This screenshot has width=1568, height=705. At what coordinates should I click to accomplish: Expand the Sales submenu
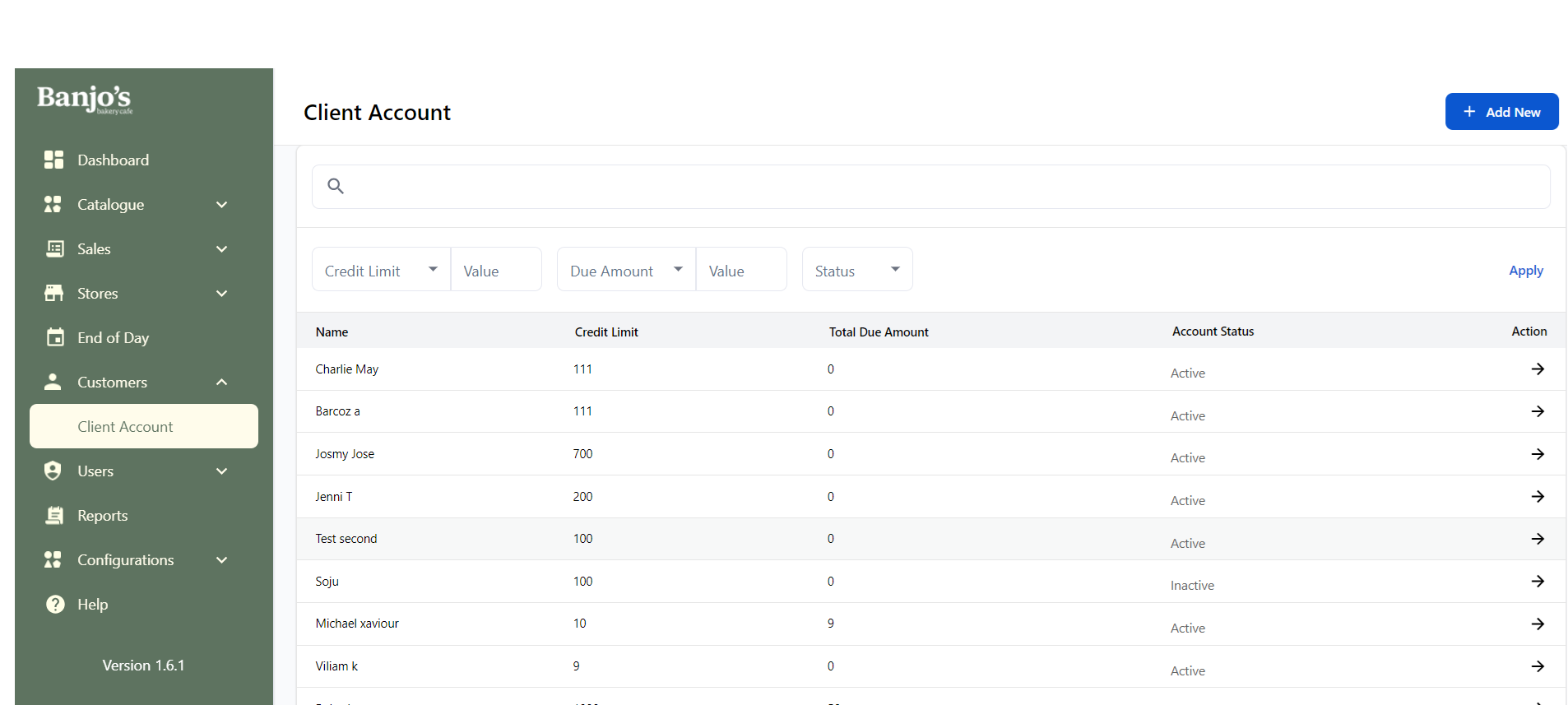221,249
